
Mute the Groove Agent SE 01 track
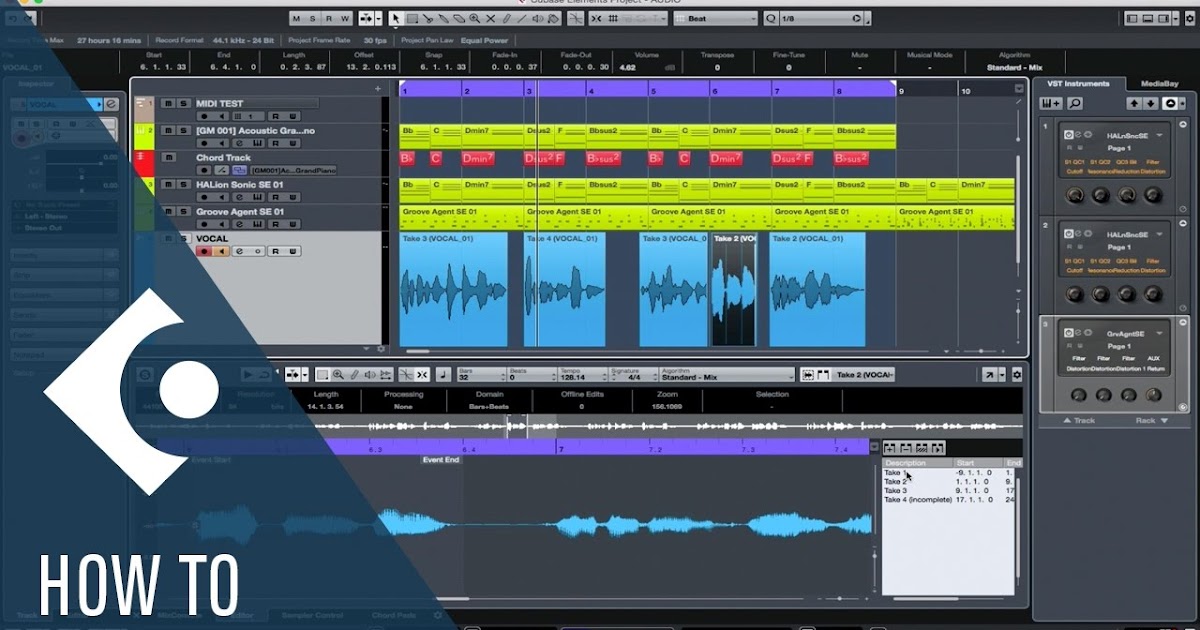click(x=167, y=212)
